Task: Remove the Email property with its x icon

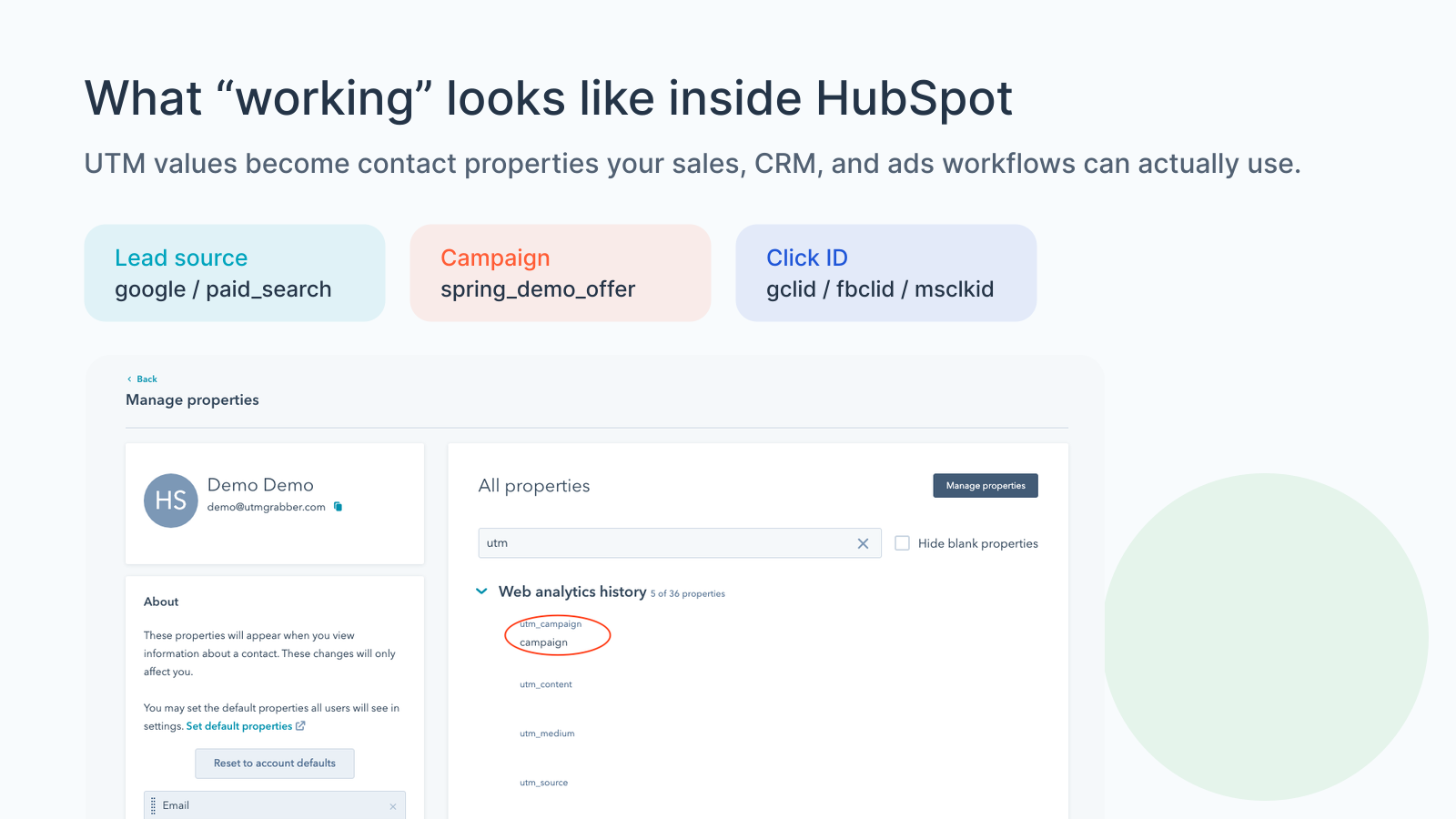Action: 393,806
